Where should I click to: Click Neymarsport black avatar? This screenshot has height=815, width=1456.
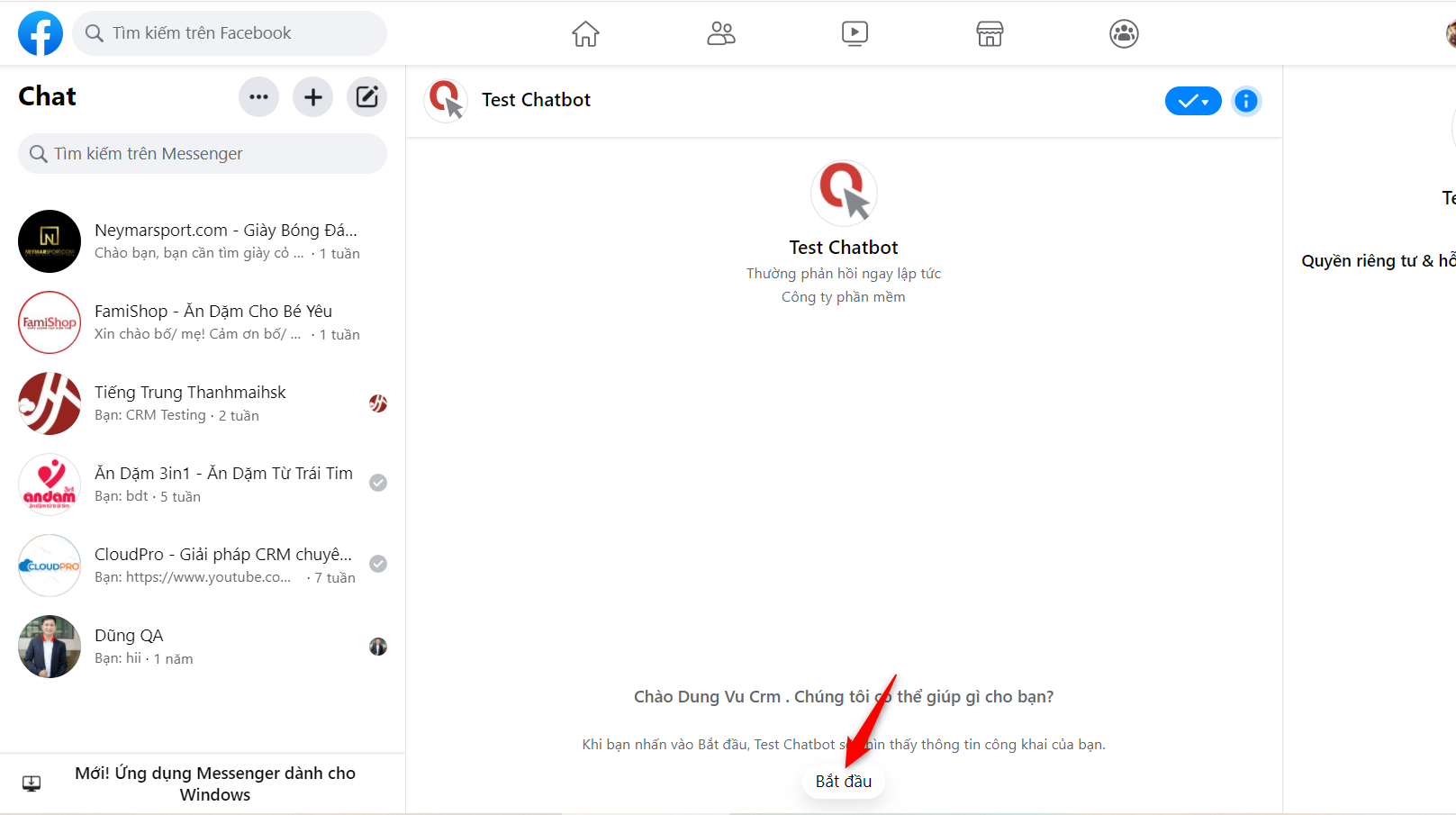50,241
